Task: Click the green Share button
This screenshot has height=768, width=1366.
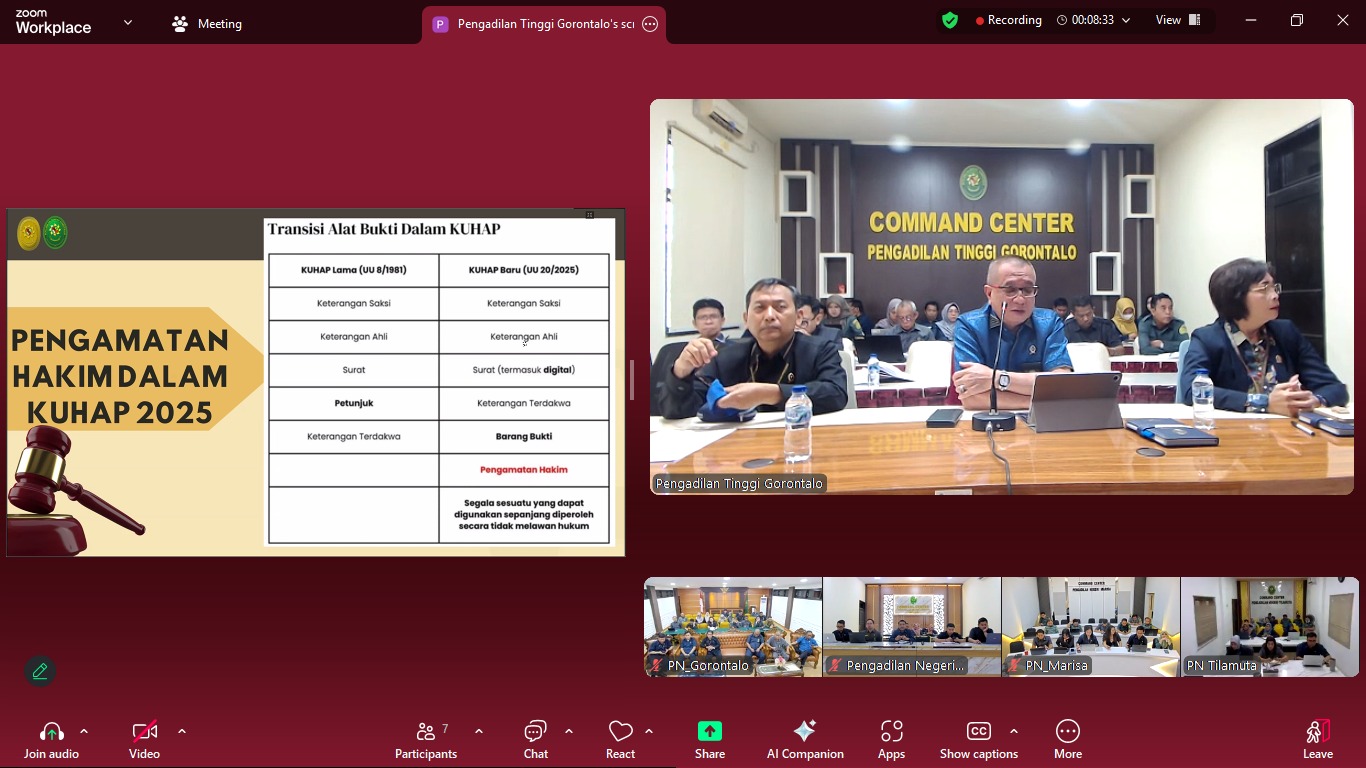Action: coord(709,732)
